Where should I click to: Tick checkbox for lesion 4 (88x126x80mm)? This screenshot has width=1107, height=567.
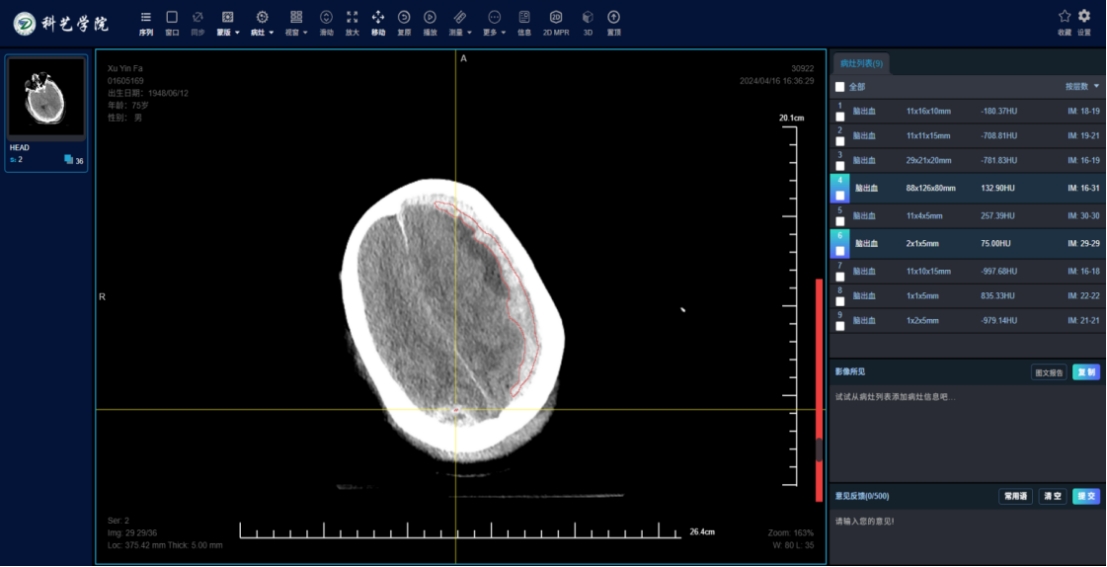(840, 195)
